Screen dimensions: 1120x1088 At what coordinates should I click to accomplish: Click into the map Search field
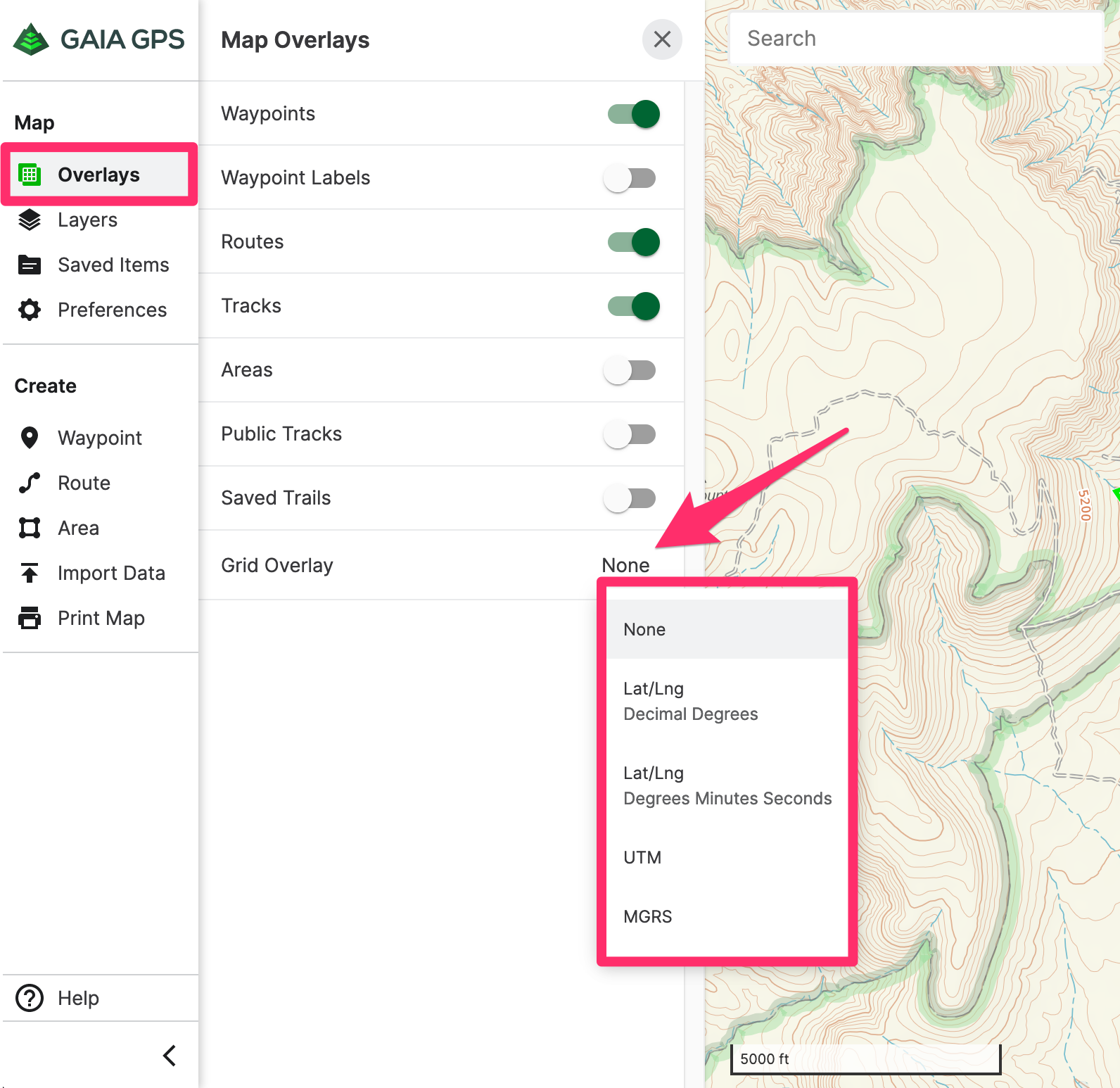coord(916,39)
